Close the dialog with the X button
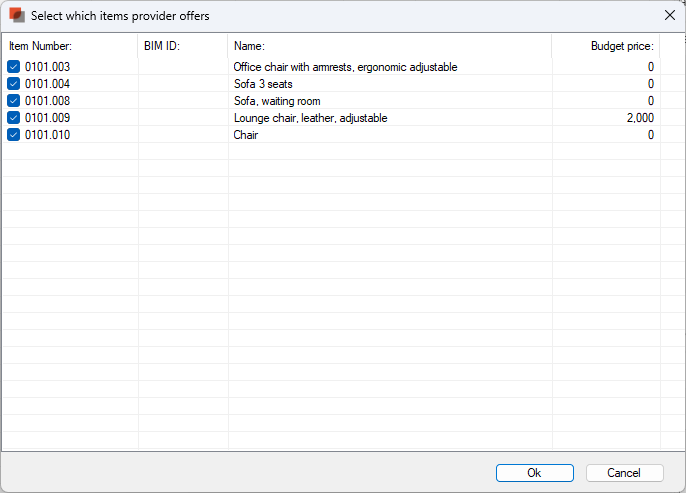Screen dimensions: 686x493 tap(669, 16)
